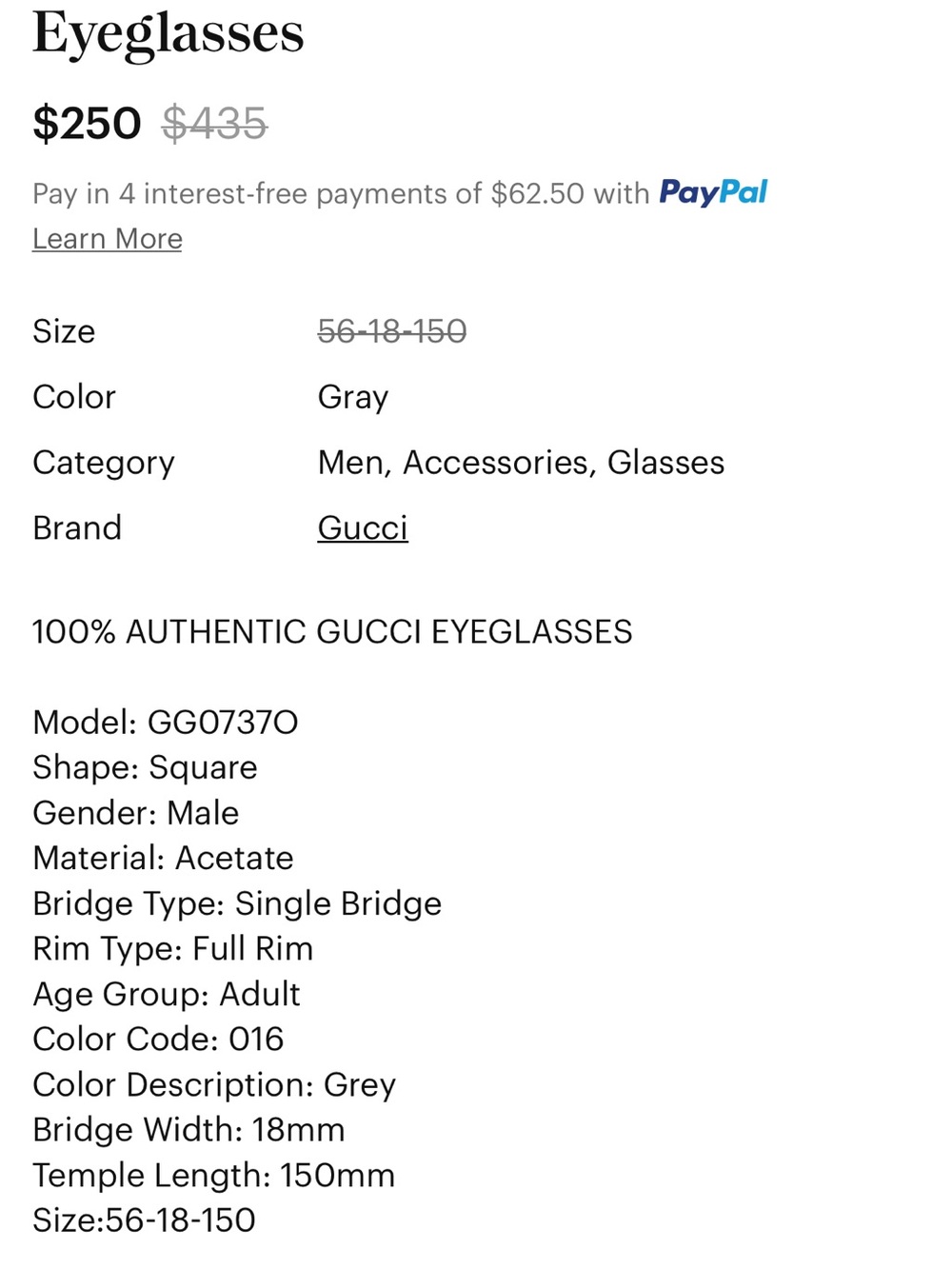
Task: Click the Brand label
Action: pyautogui.click(x=77, y=527)
